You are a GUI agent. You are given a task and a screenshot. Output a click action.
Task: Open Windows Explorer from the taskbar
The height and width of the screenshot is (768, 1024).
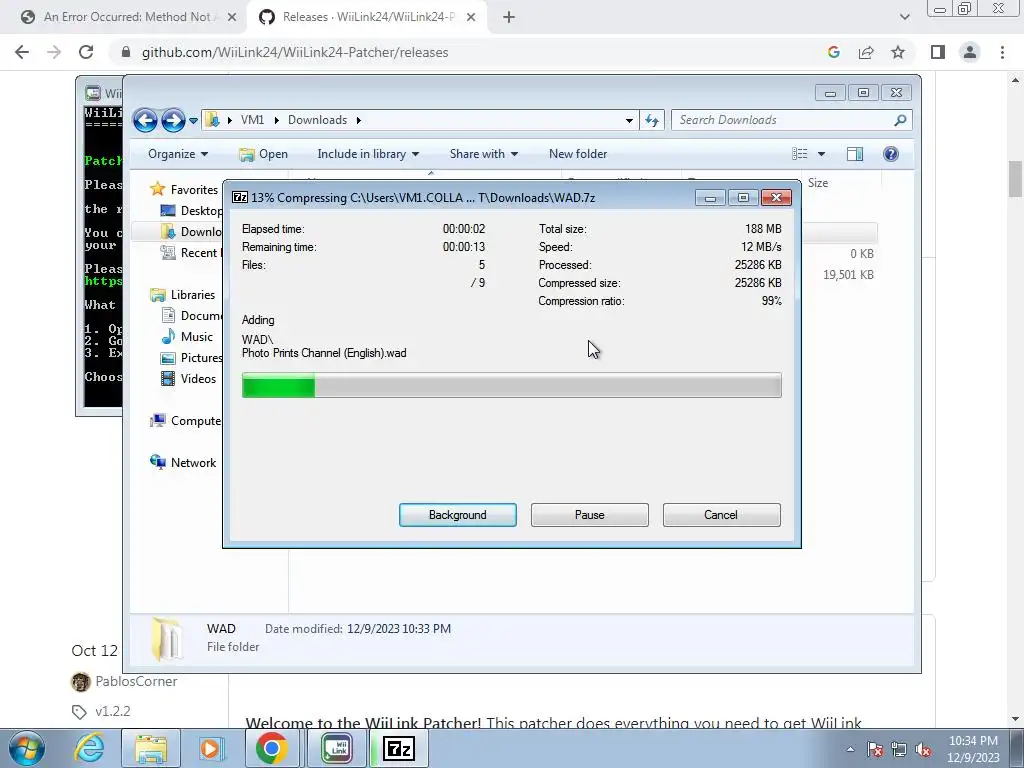pyautogui.click(x=151, y=748)
